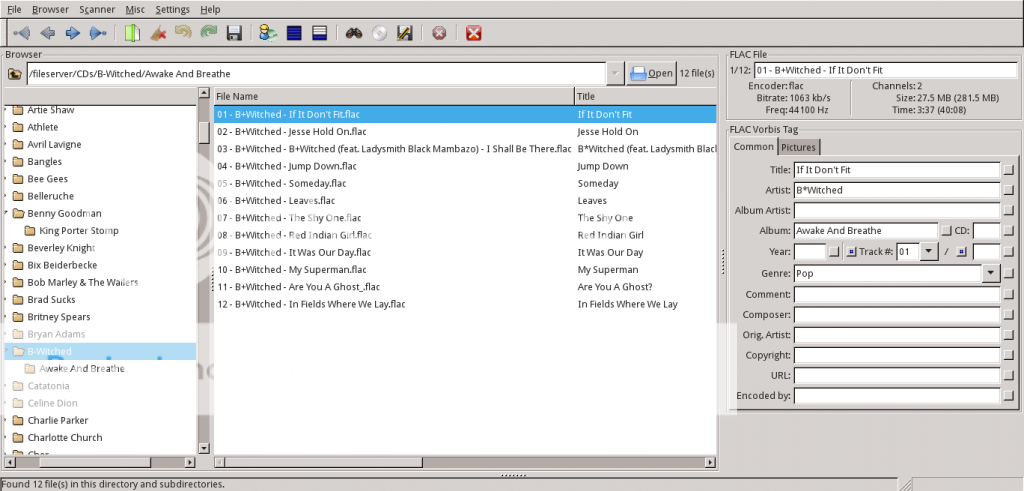Apply Album Artist to all files button
Screen dimensions: 1024x491
click(x=1009, y=211)
